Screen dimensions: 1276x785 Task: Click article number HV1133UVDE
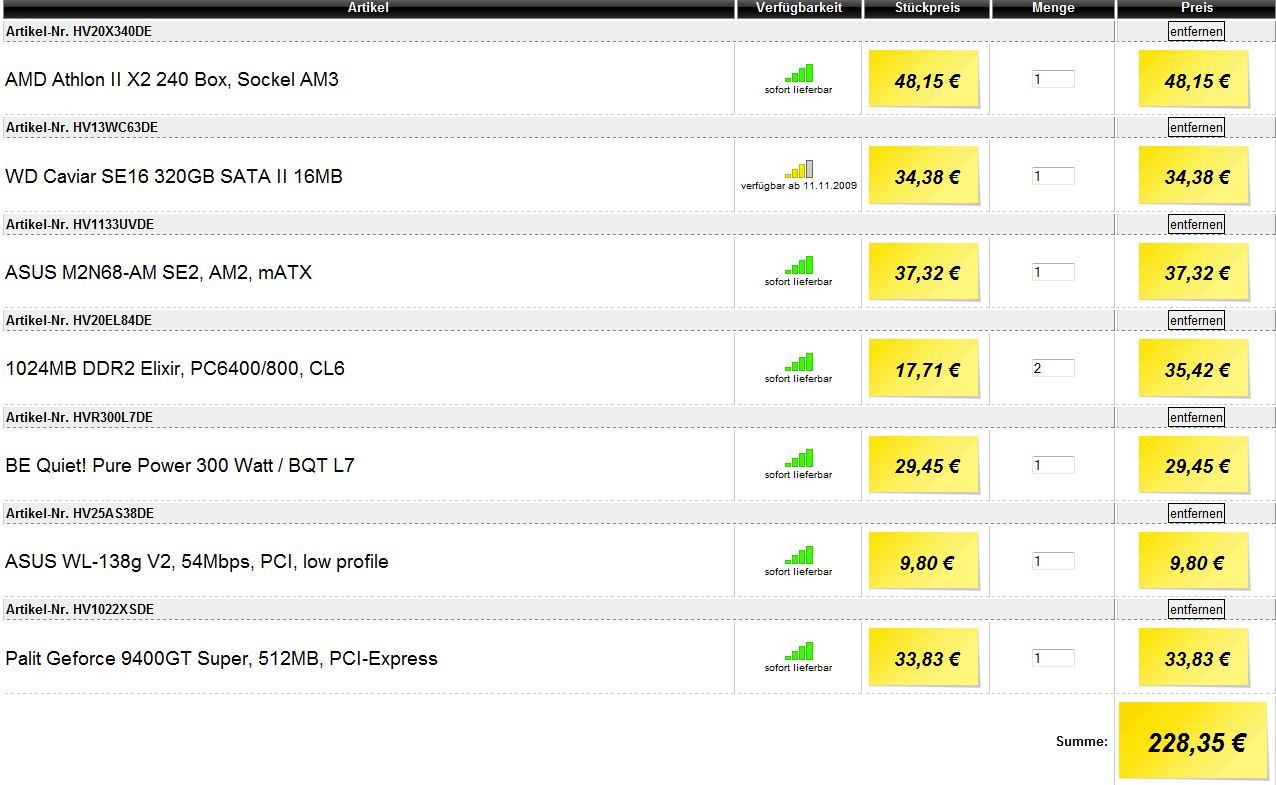(x=113, y=224)
